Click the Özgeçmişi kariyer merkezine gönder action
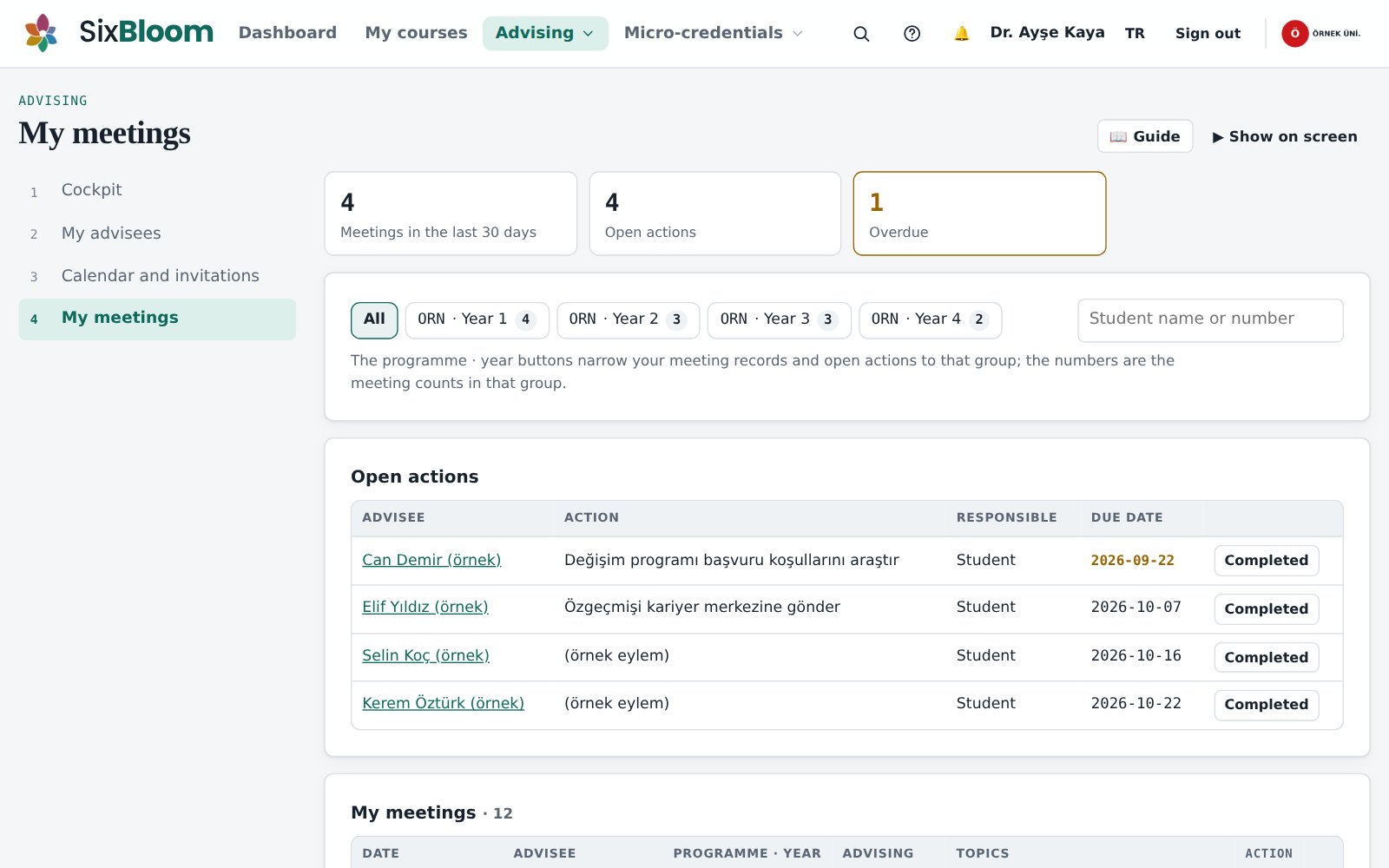 (701, 607)
